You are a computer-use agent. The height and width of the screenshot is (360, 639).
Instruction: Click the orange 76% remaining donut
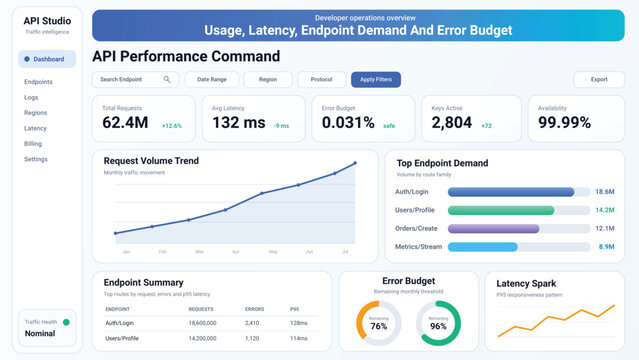pyautogui.click(x=379, y=323)
